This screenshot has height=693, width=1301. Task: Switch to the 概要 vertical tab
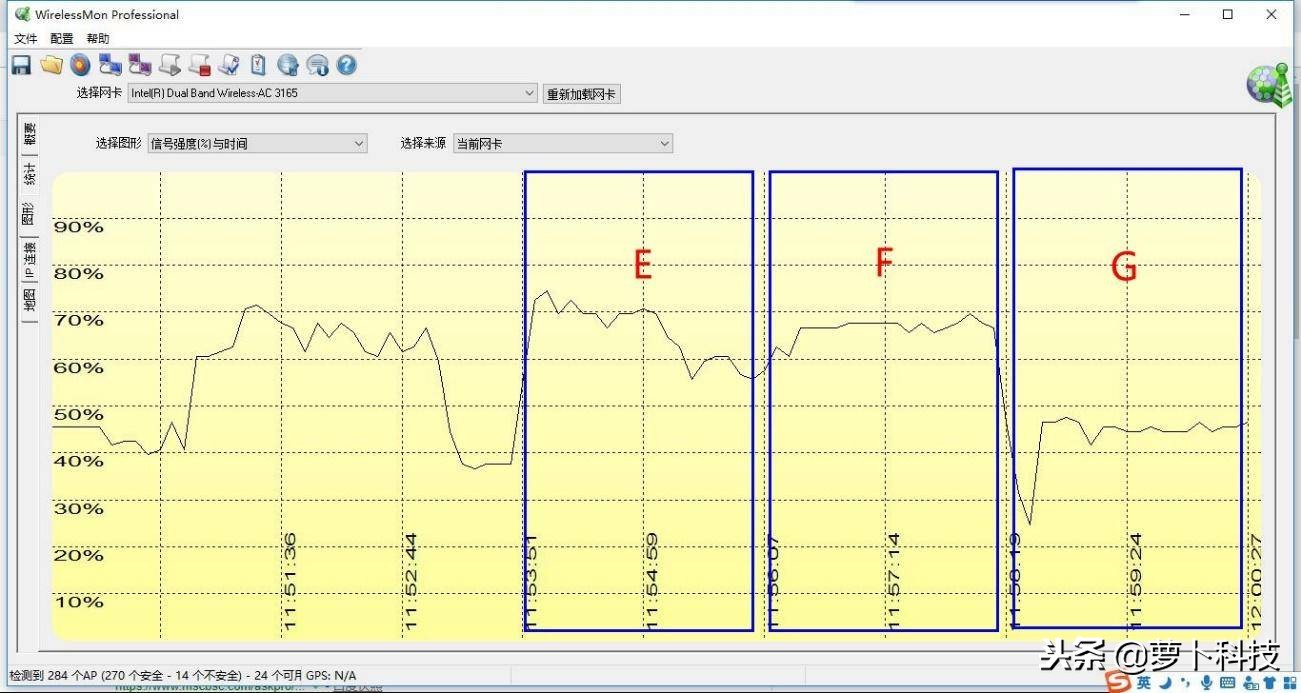29,134
